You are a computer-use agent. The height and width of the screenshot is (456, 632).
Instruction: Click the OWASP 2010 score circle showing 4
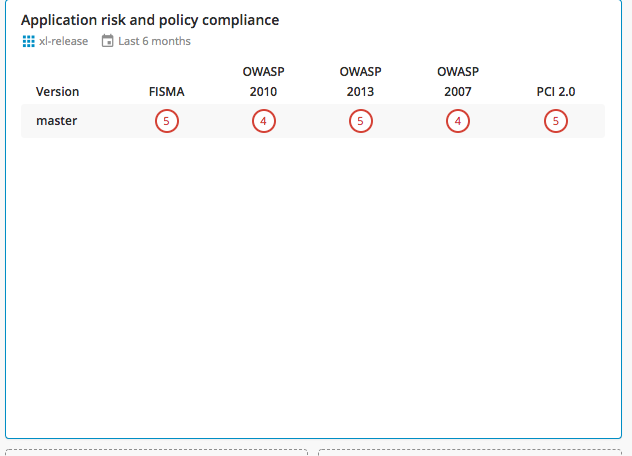264,121
